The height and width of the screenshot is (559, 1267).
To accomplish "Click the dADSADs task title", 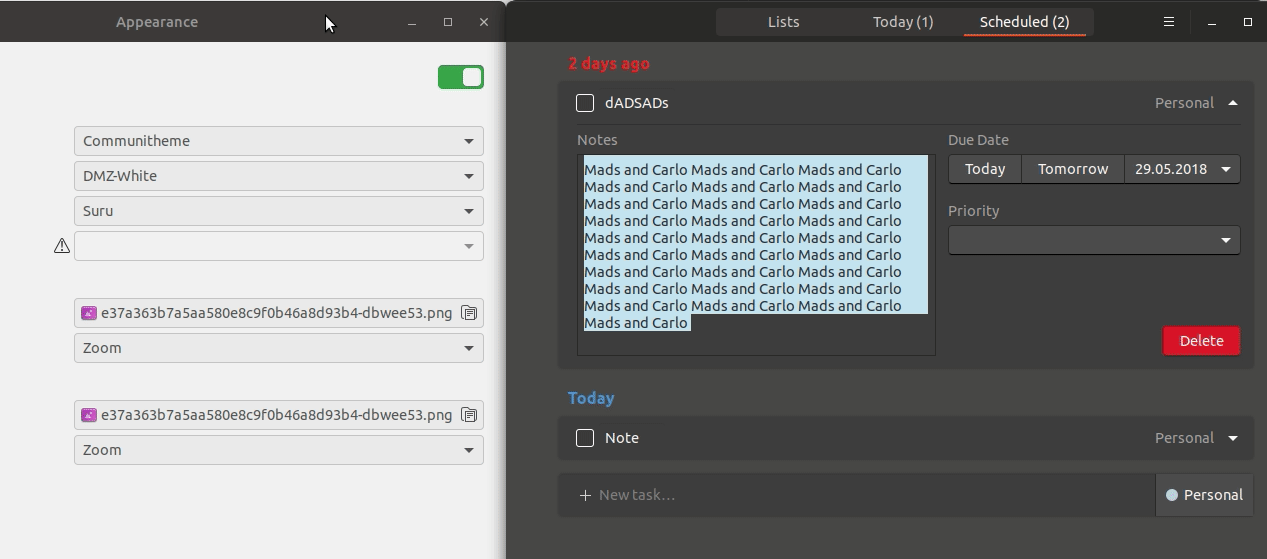I will pos(637,103).
